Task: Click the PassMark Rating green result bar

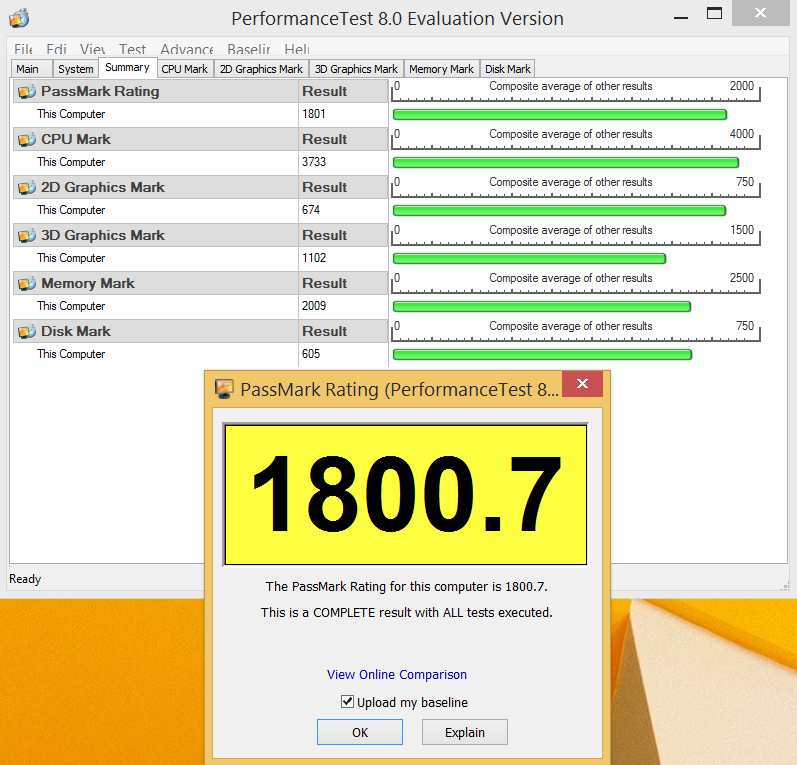Action: click(x=560, y=115)
